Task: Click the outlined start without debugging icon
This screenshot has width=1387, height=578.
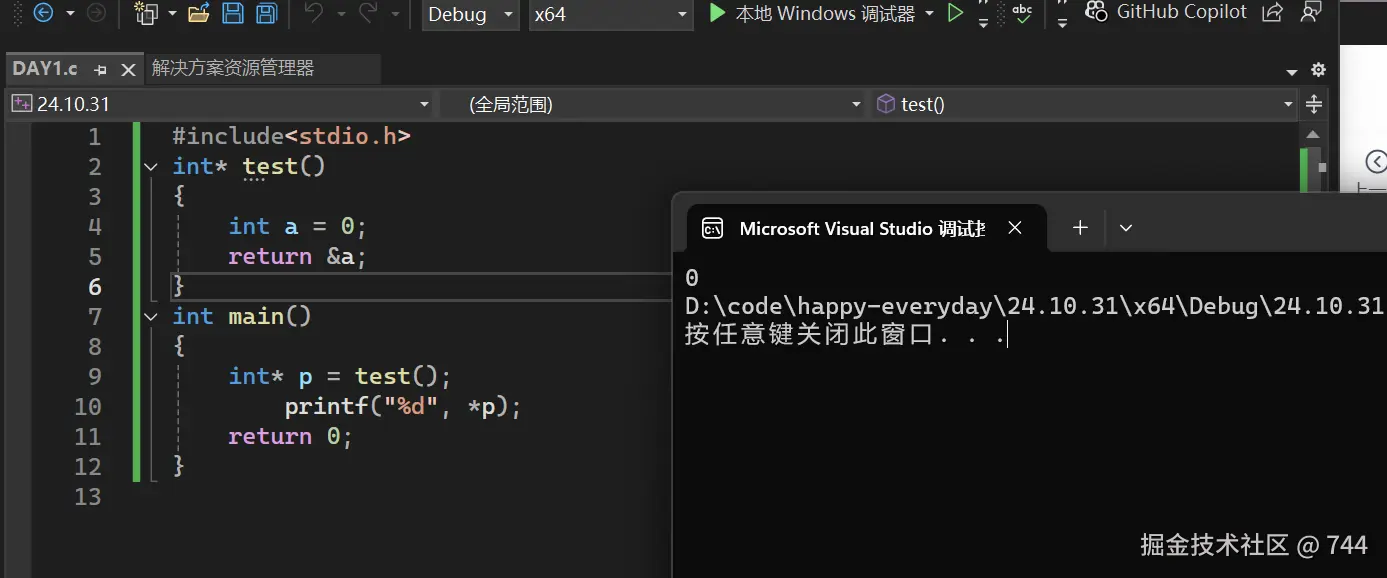Action: tap(955, 13)
